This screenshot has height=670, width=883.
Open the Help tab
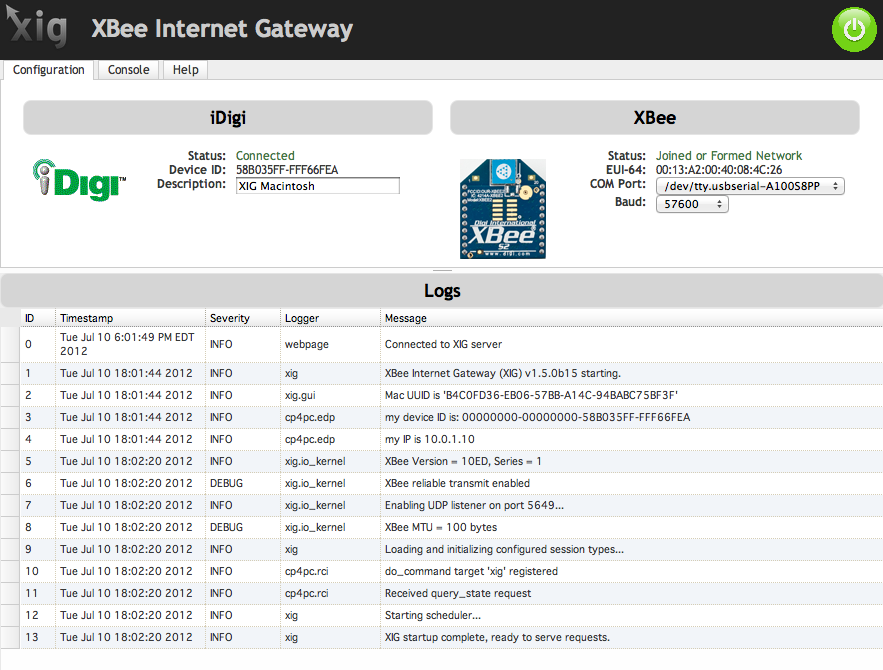185,70
